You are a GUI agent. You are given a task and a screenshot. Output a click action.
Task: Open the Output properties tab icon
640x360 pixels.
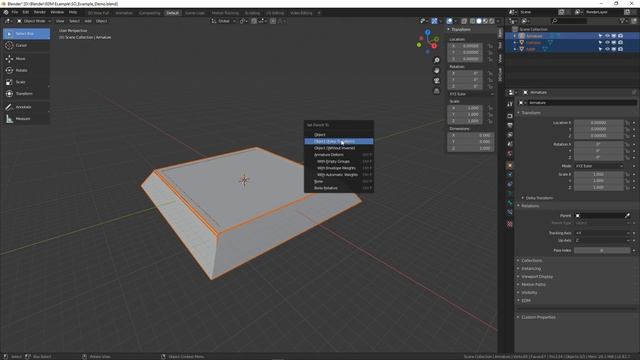click(x=510, y=125)
